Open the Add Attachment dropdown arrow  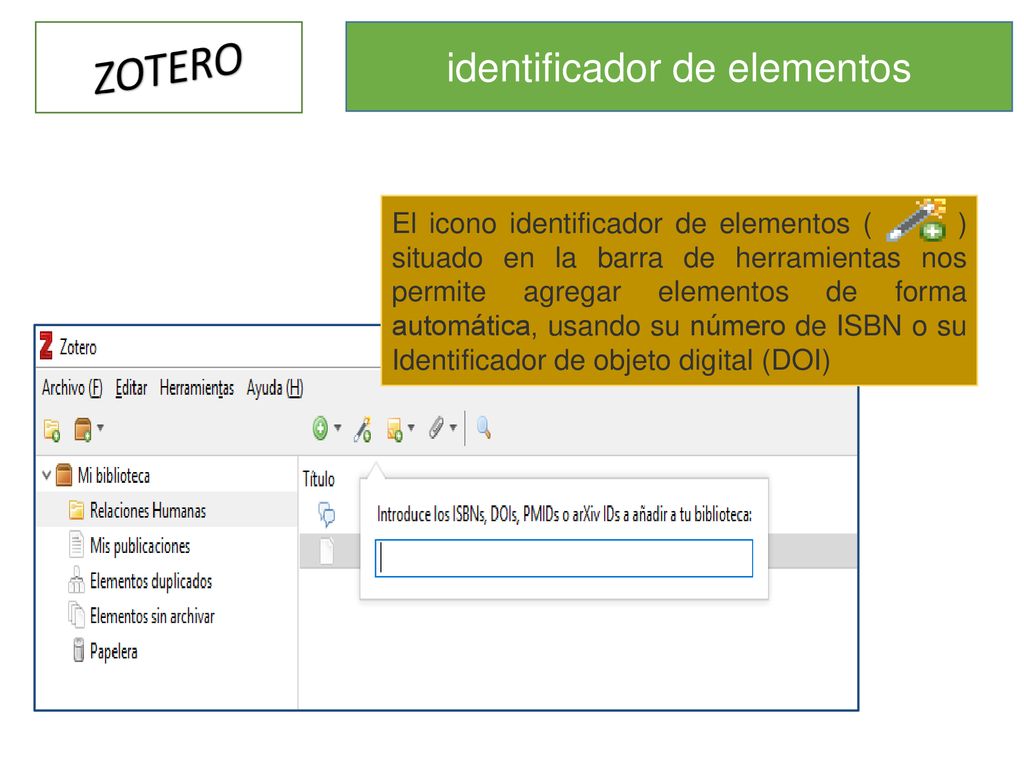[x=453, y=428]
